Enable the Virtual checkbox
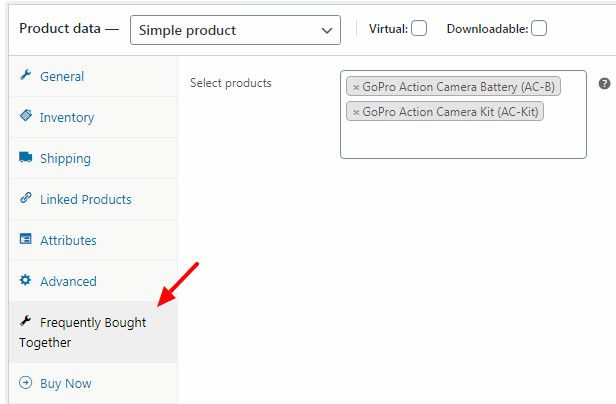 coord(419,29)
